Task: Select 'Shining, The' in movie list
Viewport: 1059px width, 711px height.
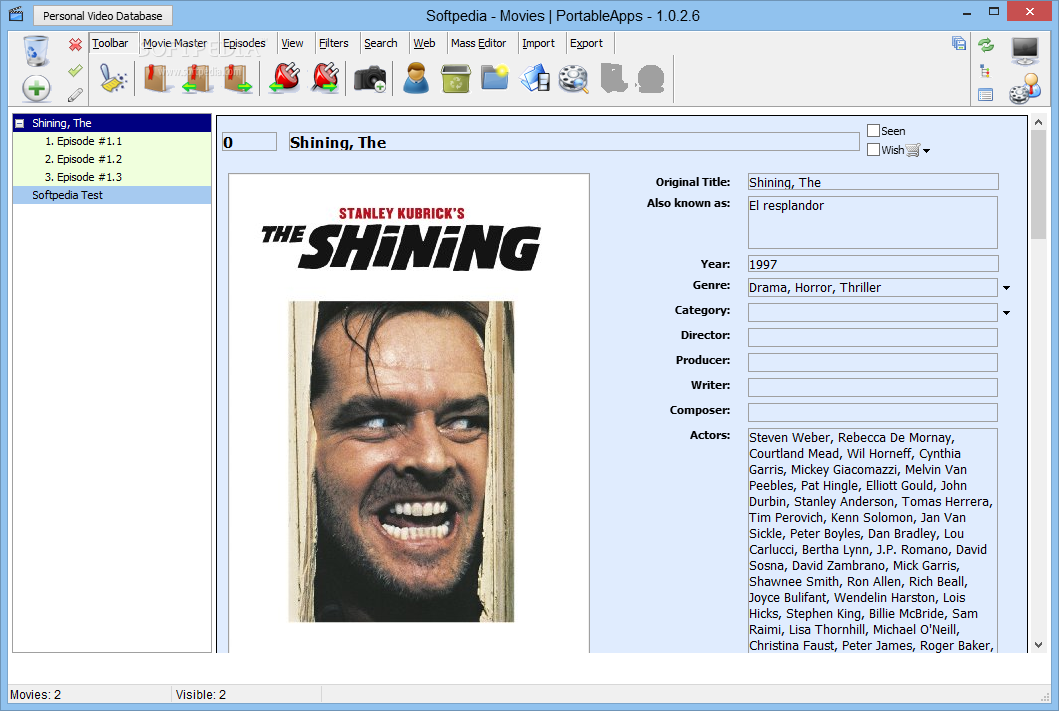Action: (x=112, y=123)
